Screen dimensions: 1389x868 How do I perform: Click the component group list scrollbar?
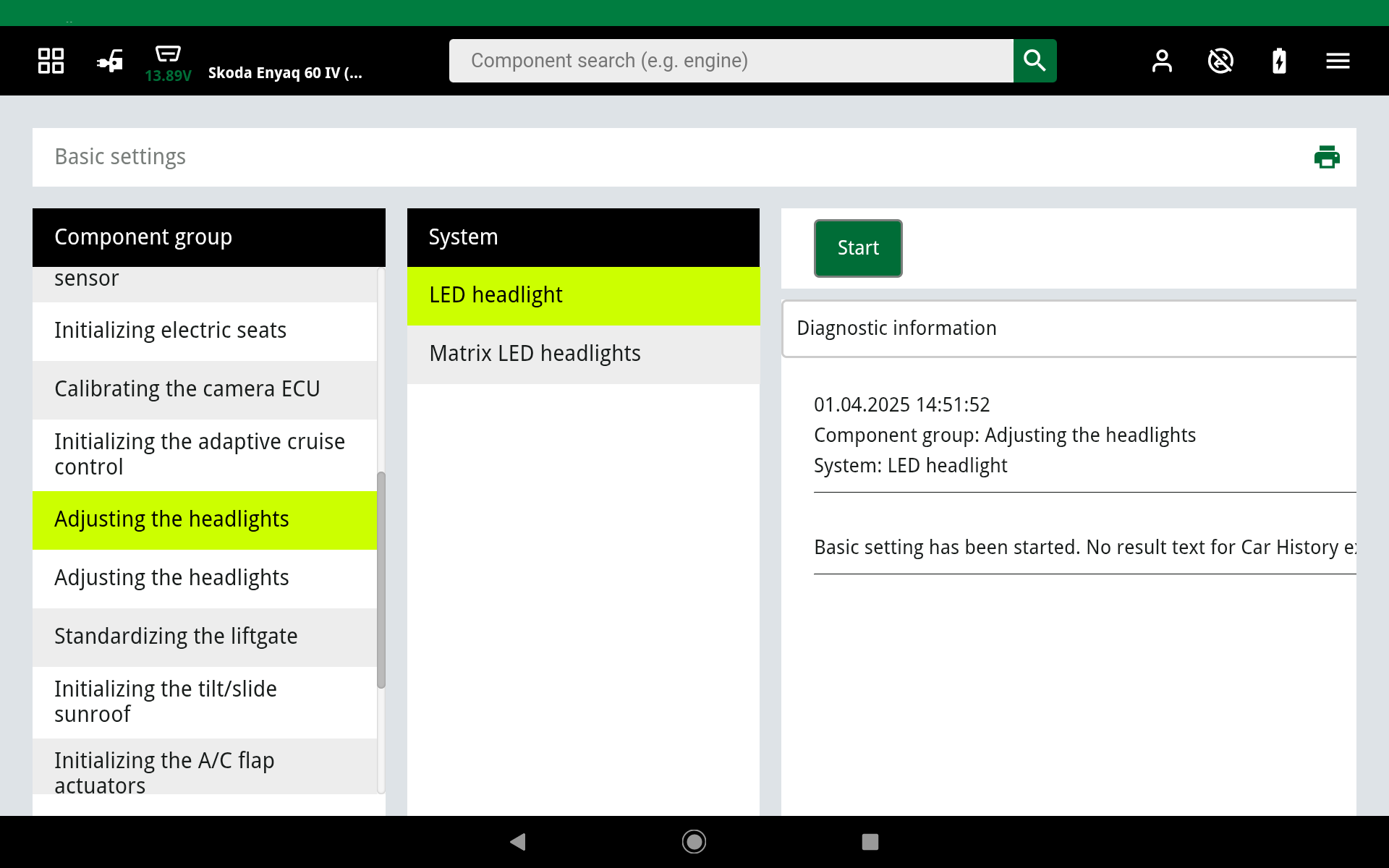(381, 579)
